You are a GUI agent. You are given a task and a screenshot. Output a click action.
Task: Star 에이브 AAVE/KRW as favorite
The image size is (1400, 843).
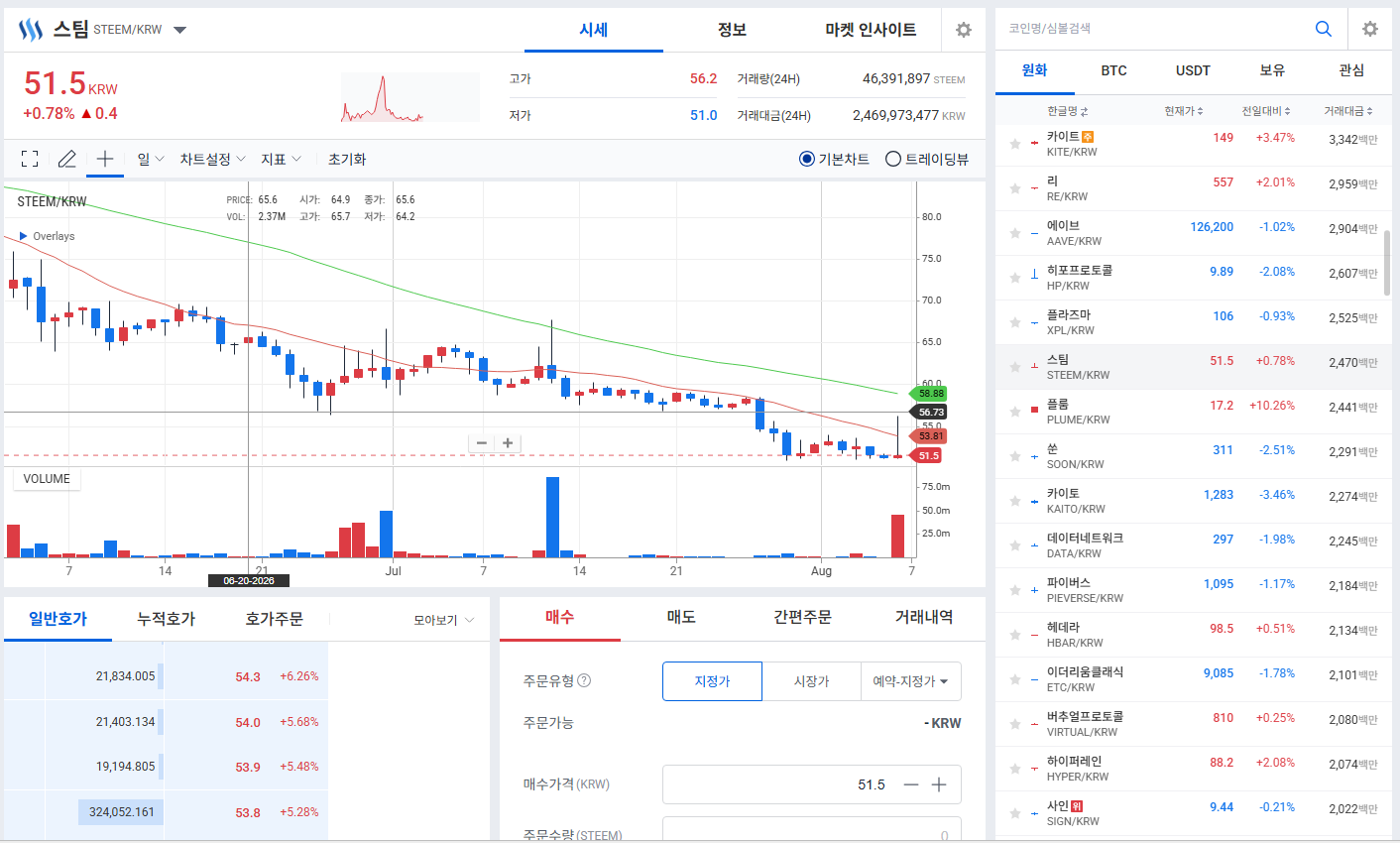click(1015, 233)
